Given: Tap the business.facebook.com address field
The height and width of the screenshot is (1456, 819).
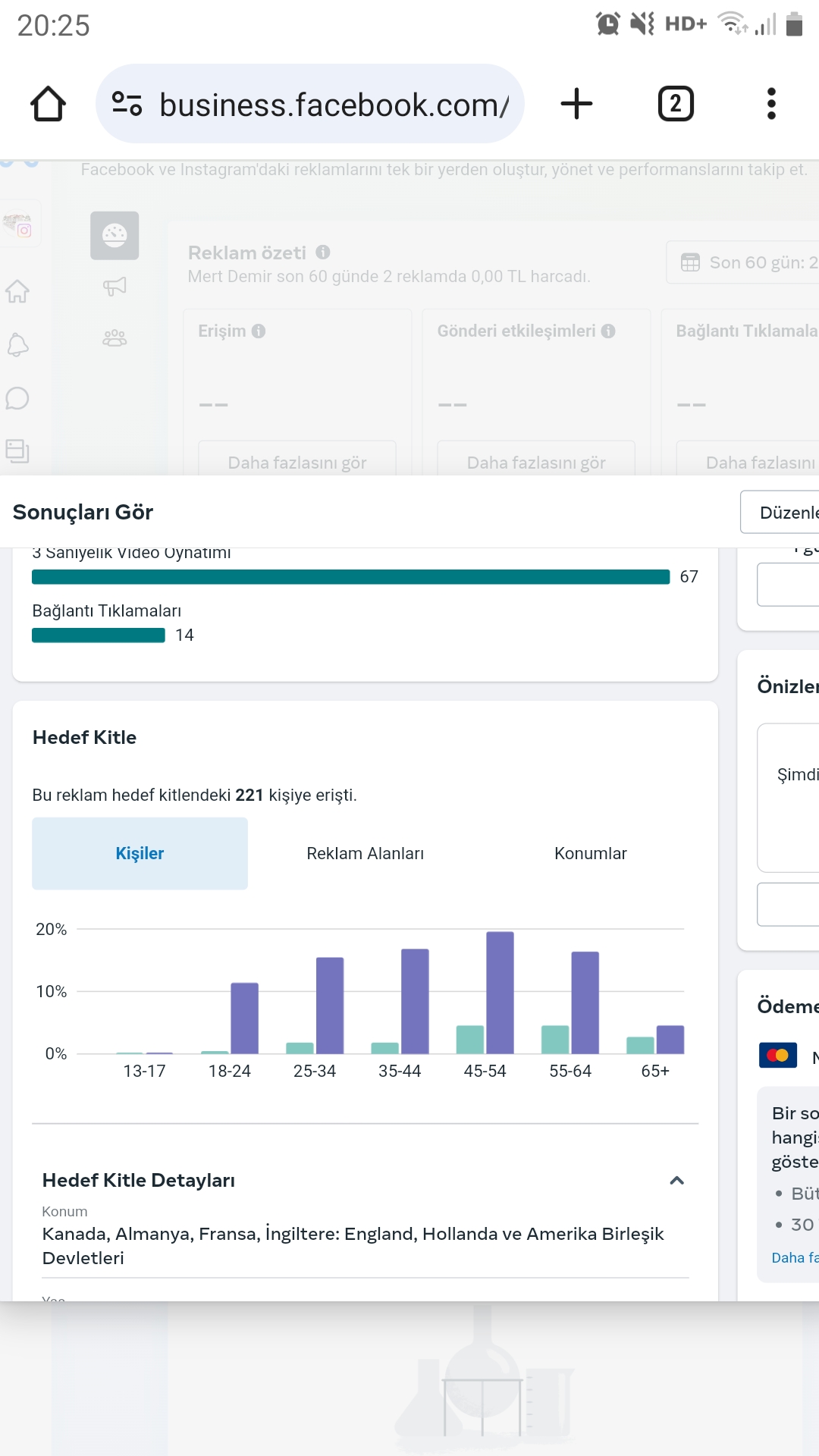Looking at the screenshot, I should click(334, 104).
